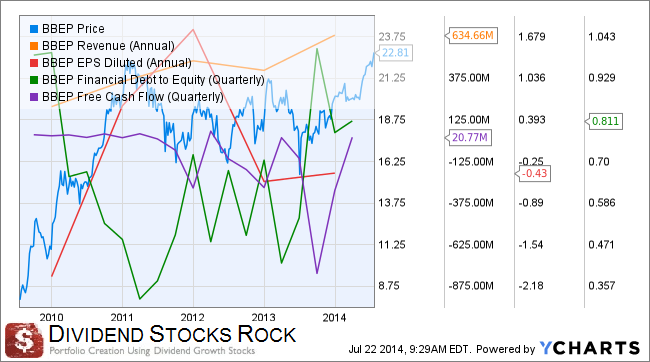Click the 375.00M revenue axis value
Viewport: 650px width, 362px height.
tap(469, 78)
